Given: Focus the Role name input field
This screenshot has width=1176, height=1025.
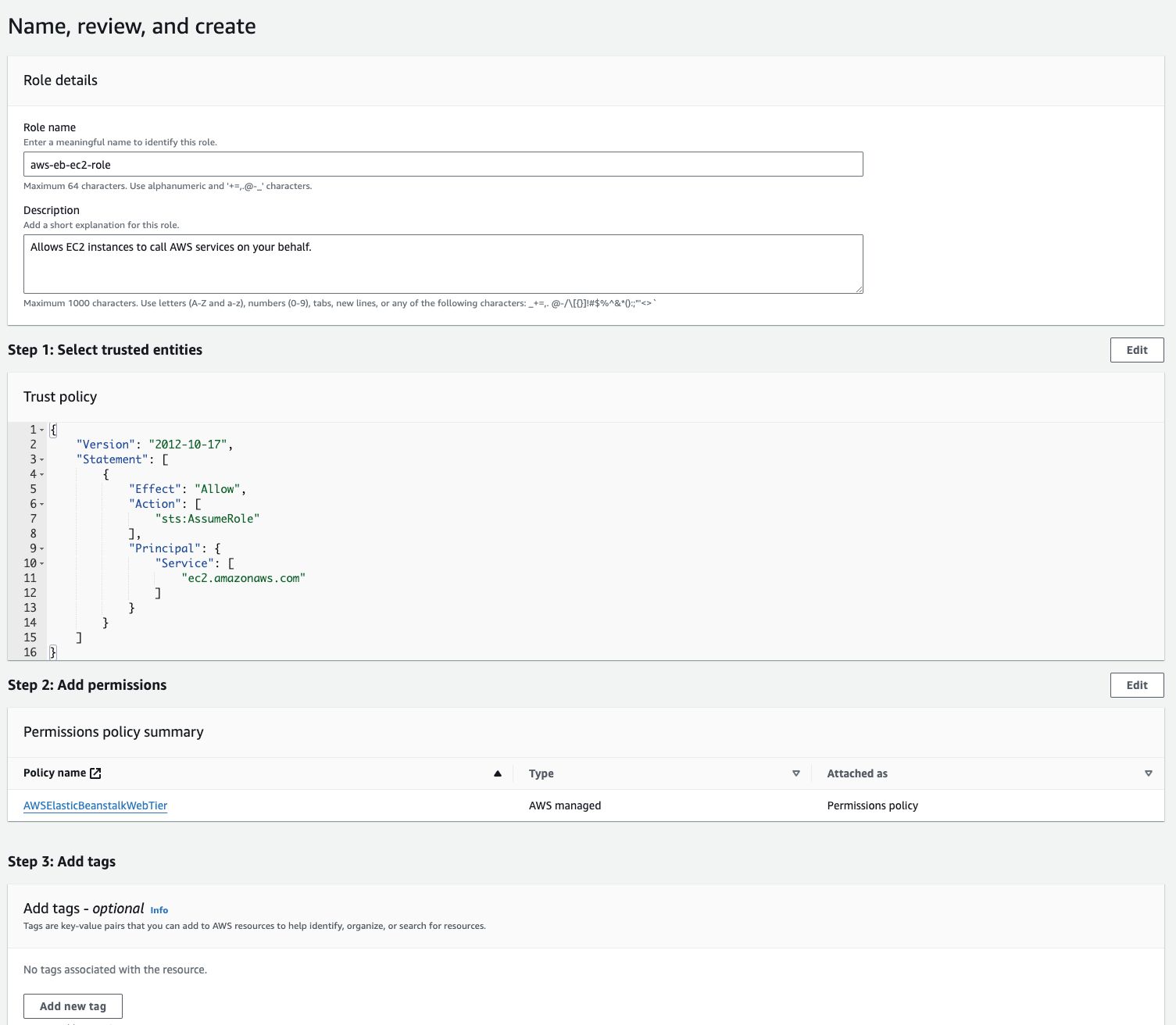Looking at the screenshot, I should pos(443,165).
